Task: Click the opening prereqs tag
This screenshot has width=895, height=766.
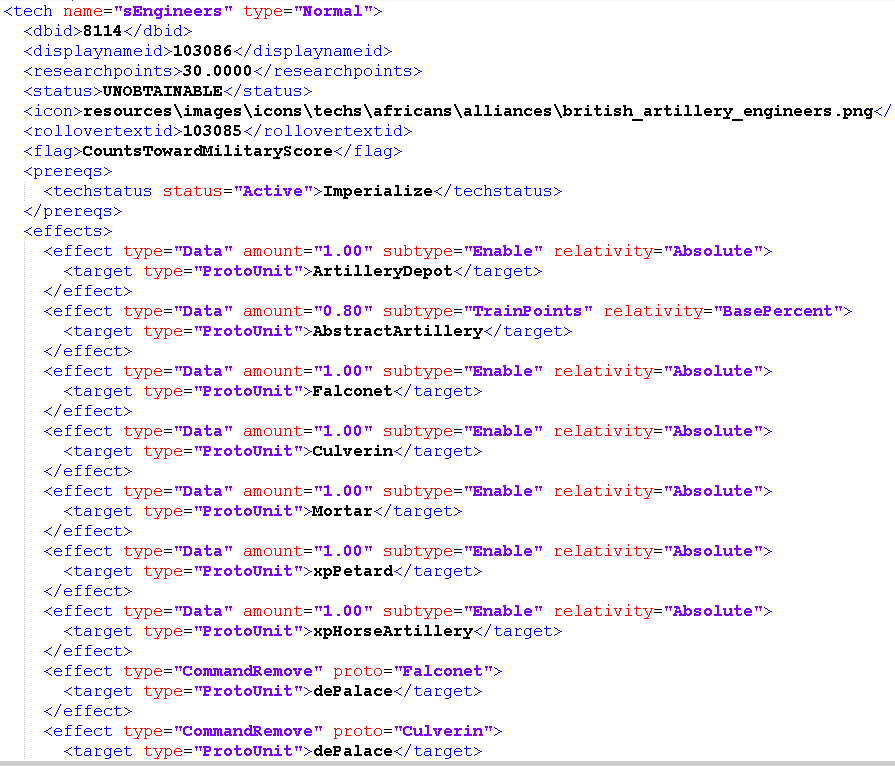Action: (68, 171)
